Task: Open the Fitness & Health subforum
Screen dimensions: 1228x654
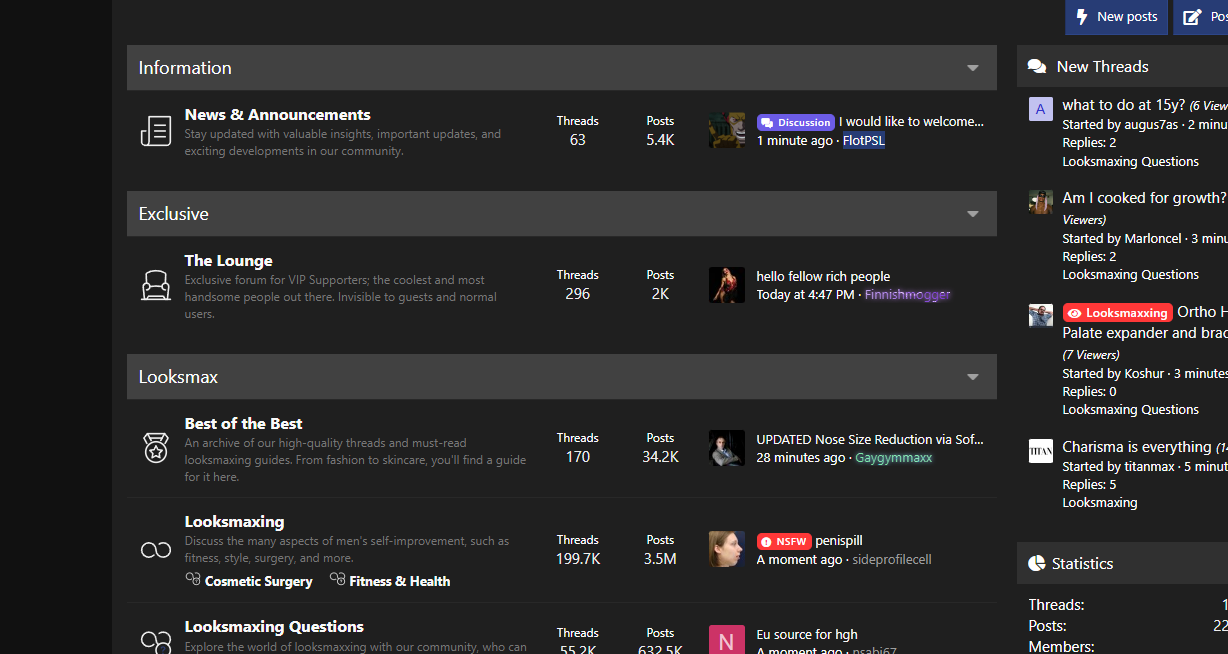Action: tap(399, 581)
